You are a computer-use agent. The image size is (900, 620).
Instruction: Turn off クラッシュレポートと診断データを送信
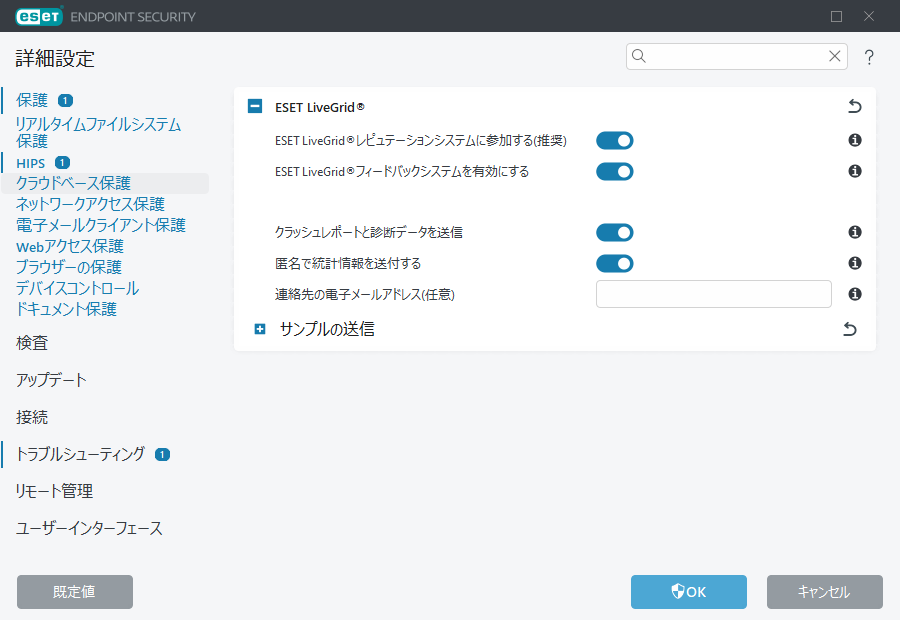coord(614,232)
